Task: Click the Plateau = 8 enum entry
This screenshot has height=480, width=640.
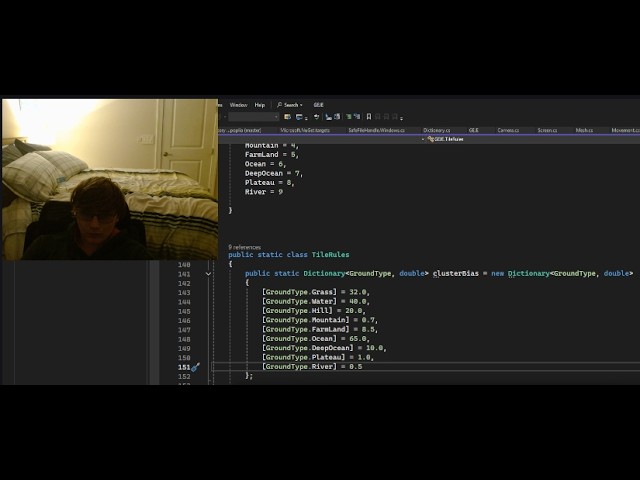Action: click(270, 182)
